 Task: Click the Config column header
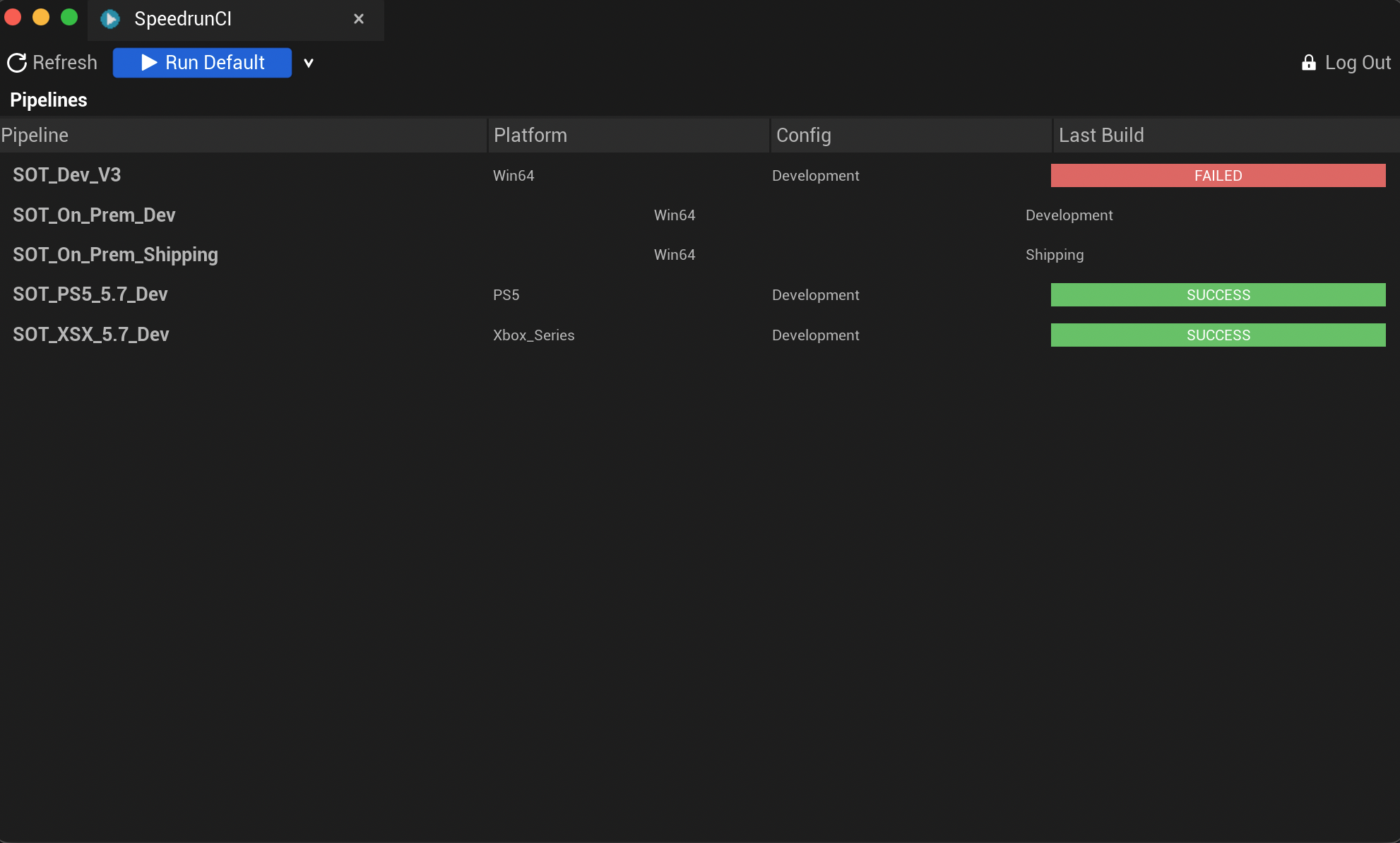tap(911, 135)
